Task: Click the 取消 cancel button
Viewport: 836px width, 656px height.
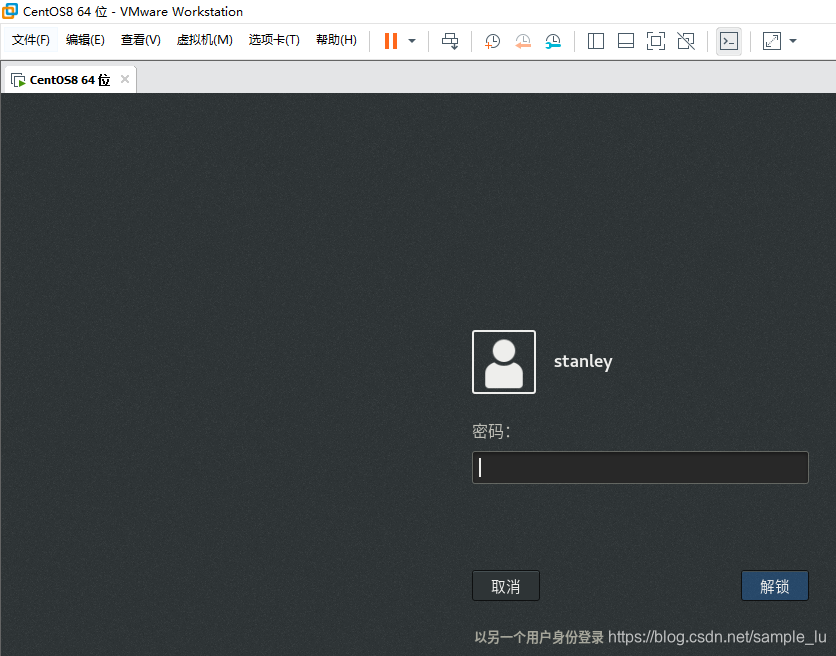Action: 505,586
